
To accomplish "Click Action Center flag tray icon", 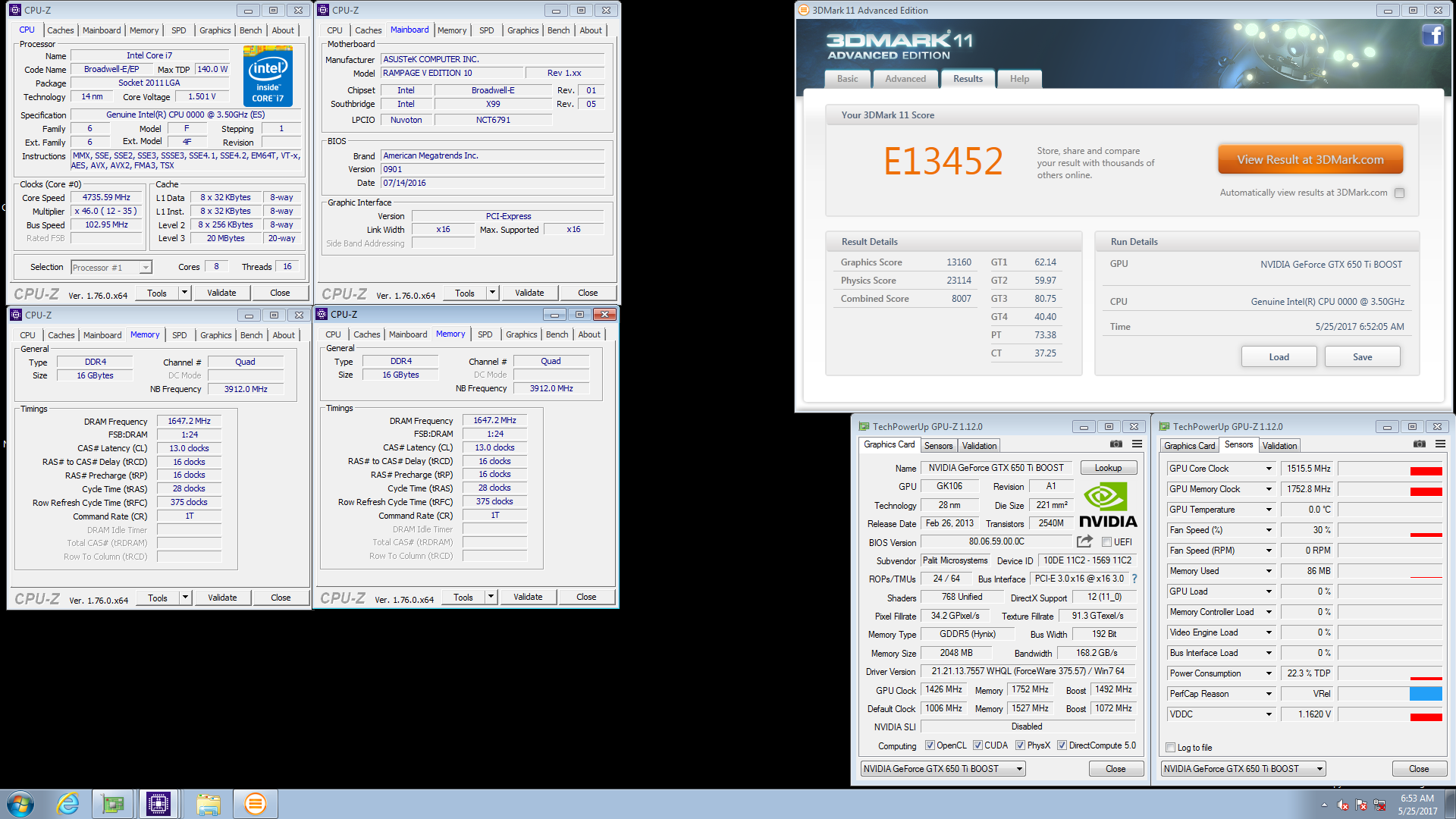I will click(x=1361, y=805).
